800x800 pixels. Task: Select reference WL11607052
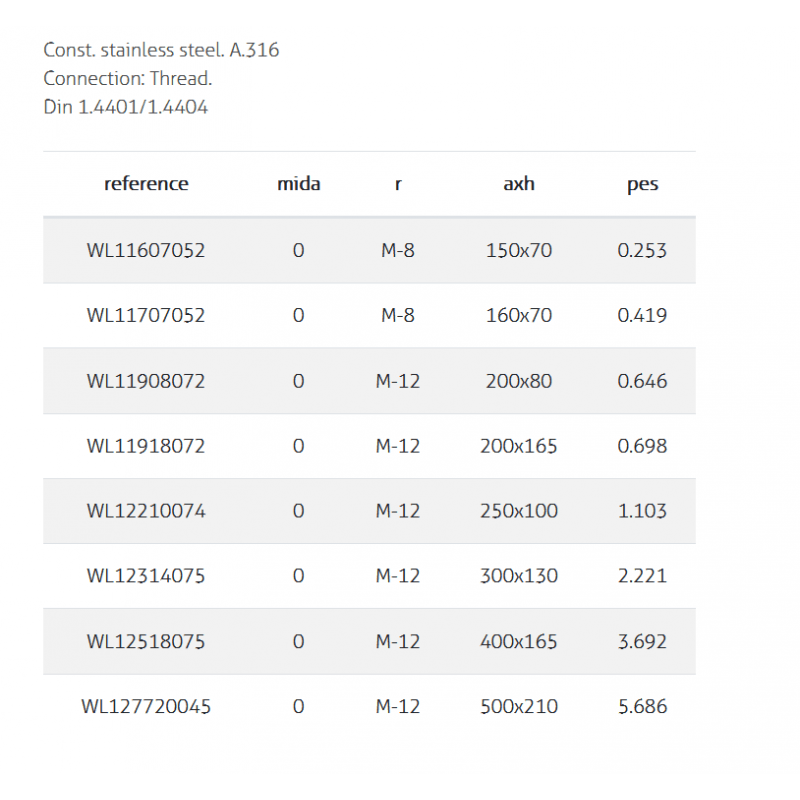tap(146, 250)
